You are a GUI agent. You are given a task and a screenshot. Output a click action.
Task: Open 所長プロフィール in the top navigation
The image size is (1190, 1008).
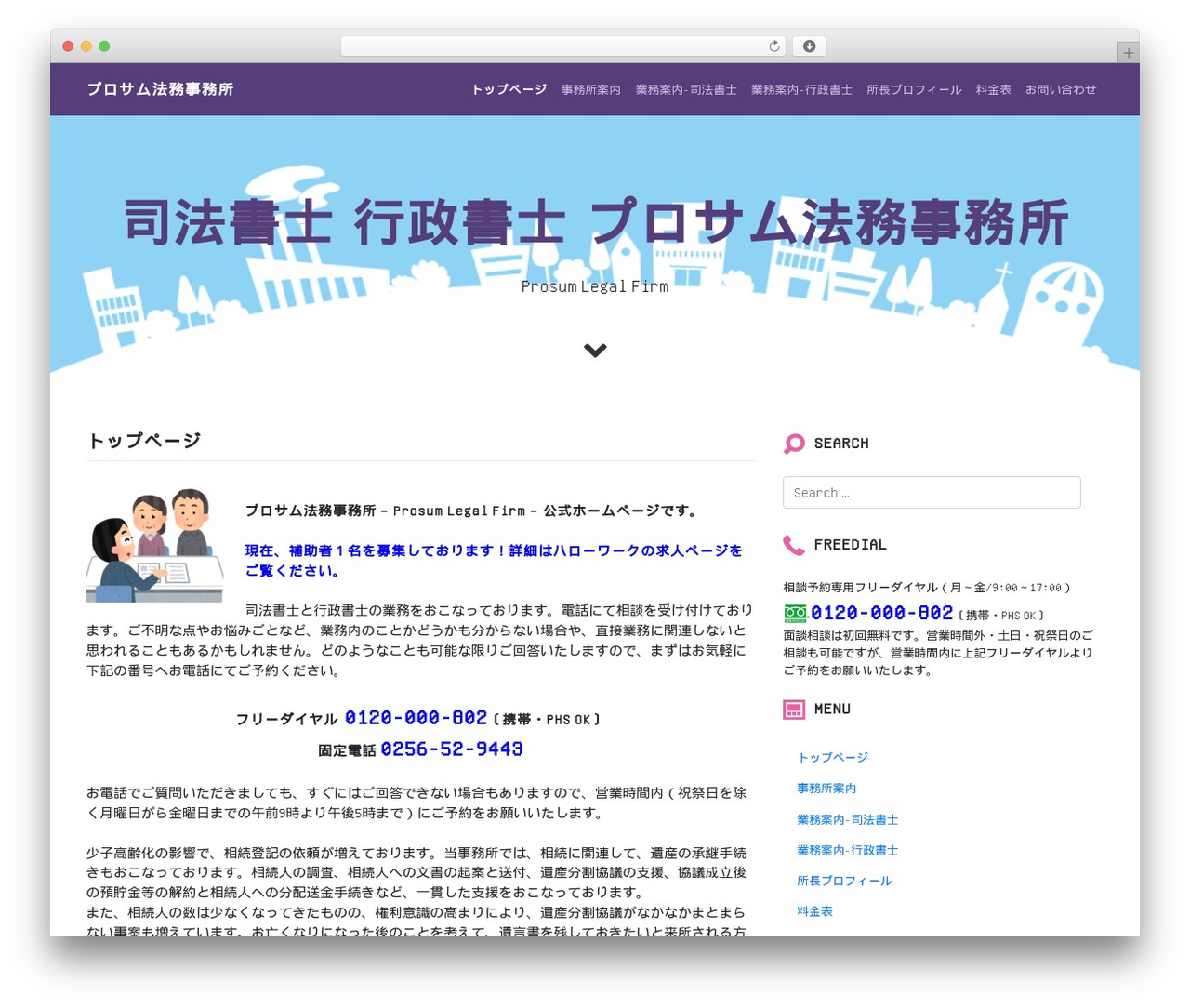pos(914,89)
